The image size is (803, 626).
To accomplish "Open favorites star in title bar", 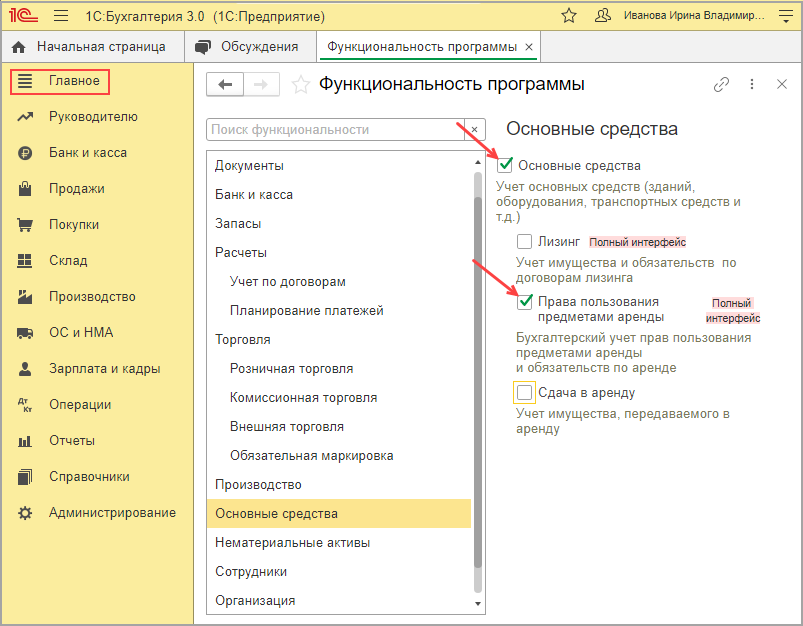I will [569, 16].
